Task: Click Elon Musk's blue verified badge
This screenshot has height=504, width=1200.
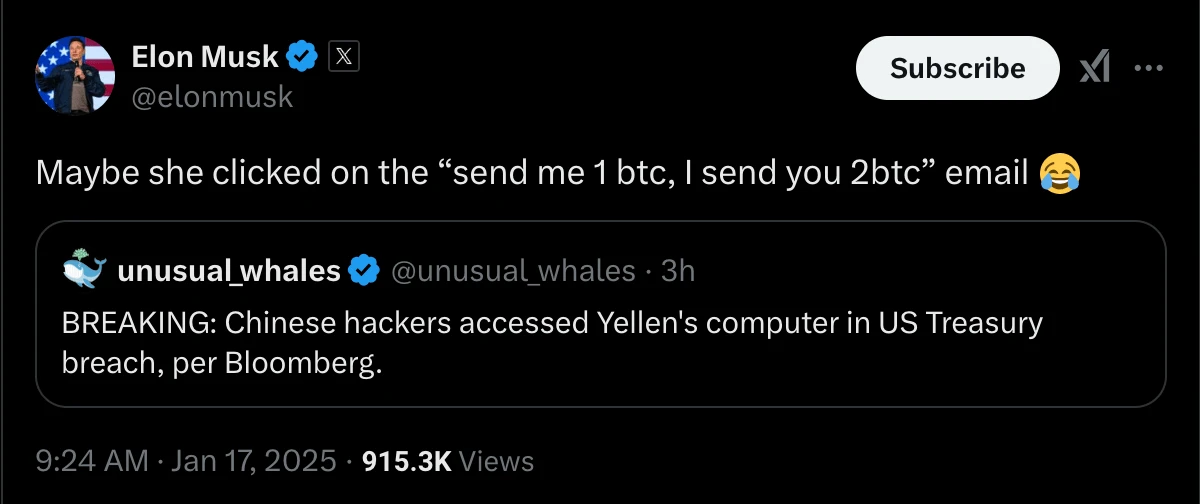Action: 302,57
